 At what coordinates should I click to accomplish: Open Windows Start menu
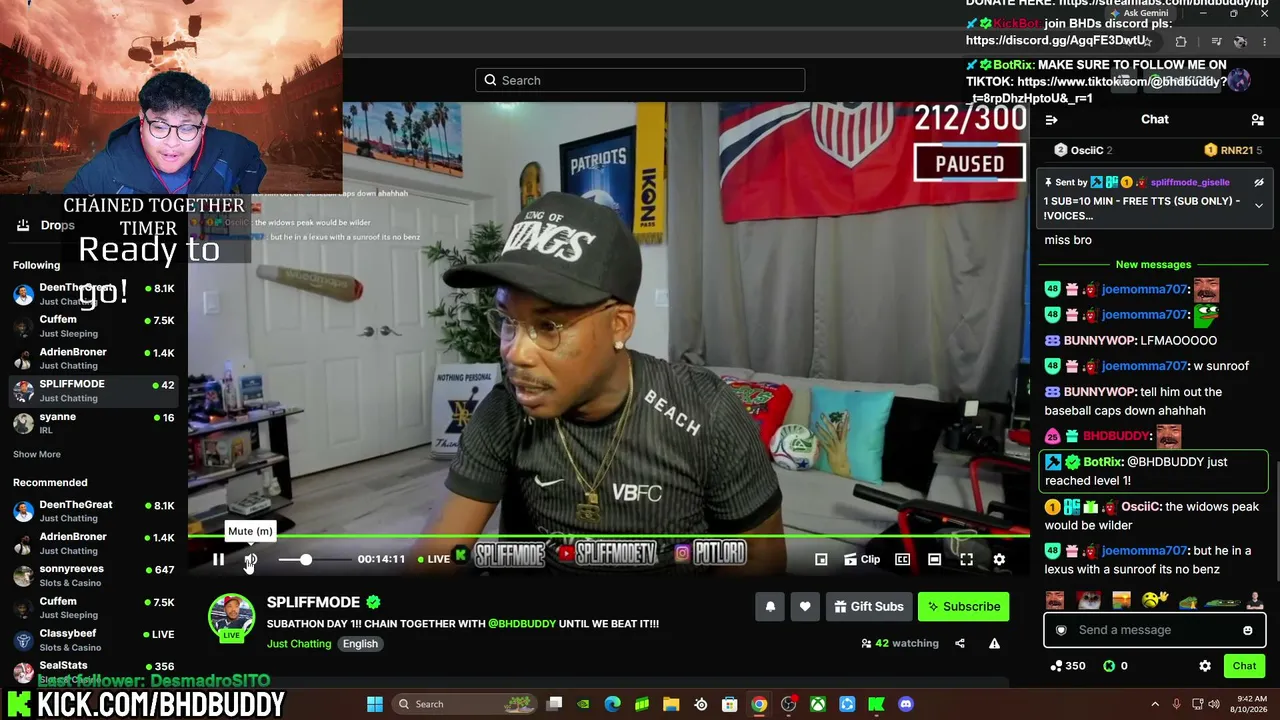375,704
